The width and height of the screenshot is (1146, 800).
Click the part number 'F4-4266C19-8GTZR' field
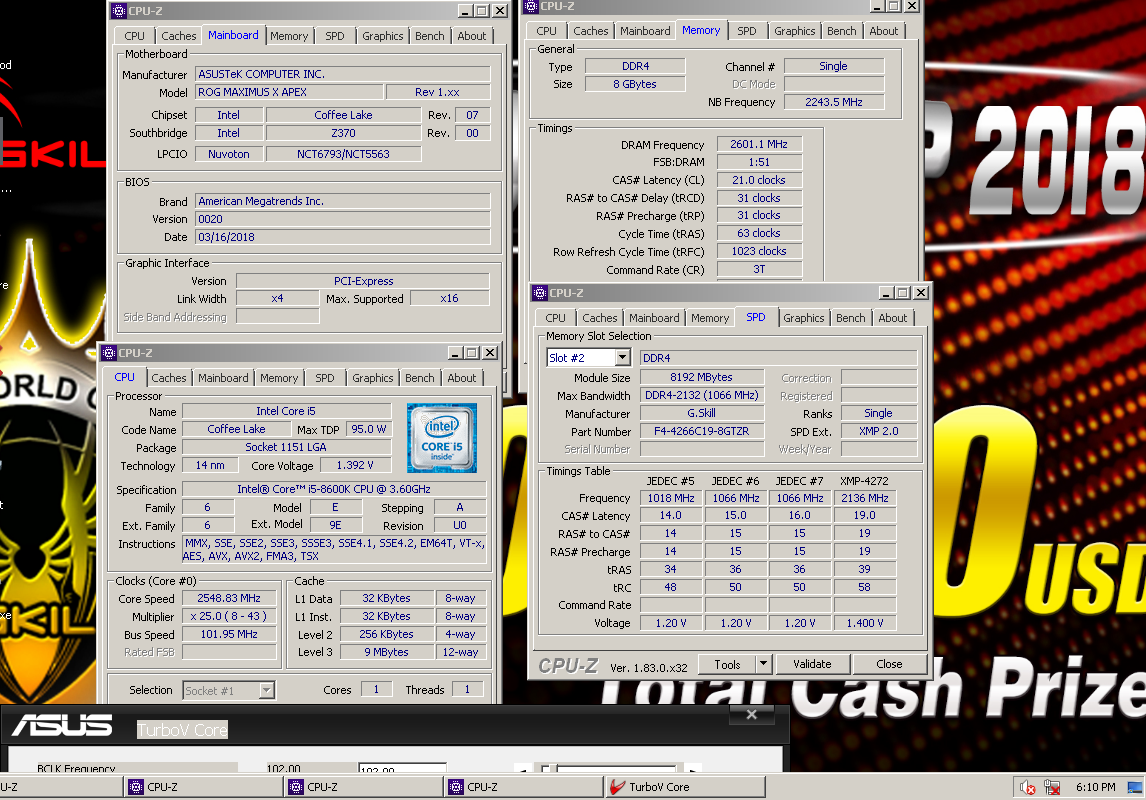(x=702, y=431)
